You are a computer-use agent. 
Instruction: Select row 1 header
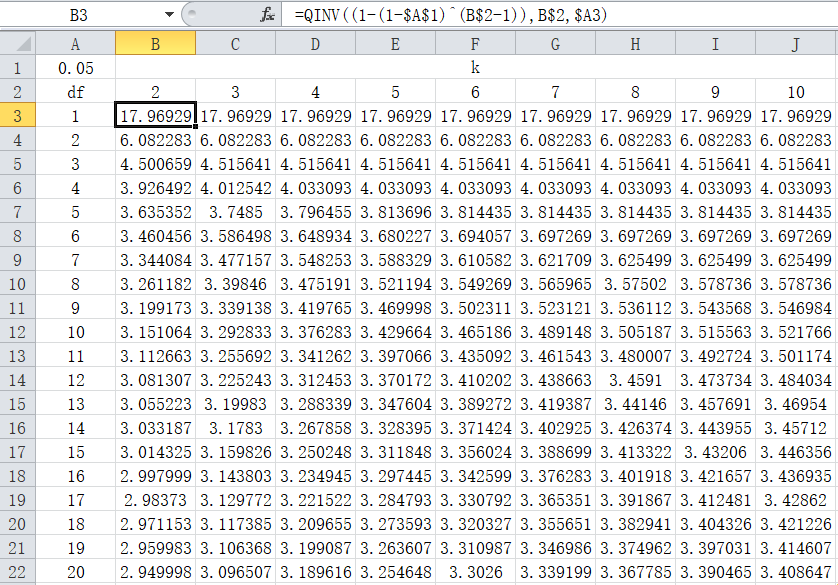point(18,67)
